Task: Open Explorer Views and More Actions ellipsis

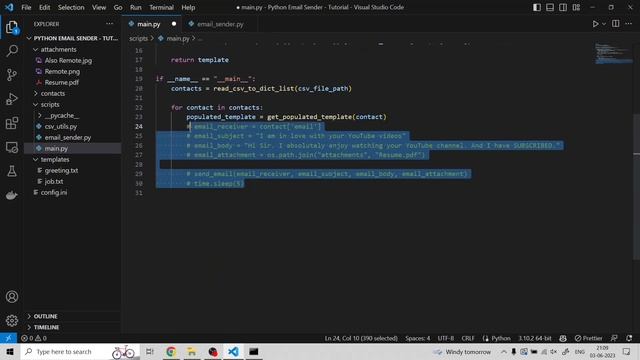Action: 109,24
